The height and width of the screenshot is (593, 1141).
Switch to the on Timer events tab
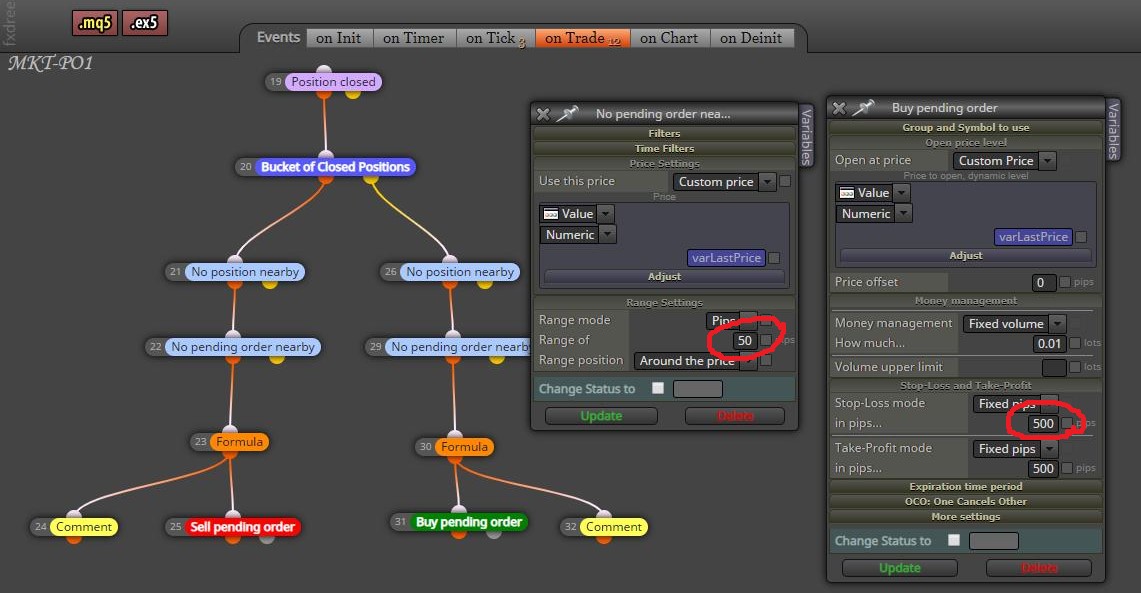[414, 38]
